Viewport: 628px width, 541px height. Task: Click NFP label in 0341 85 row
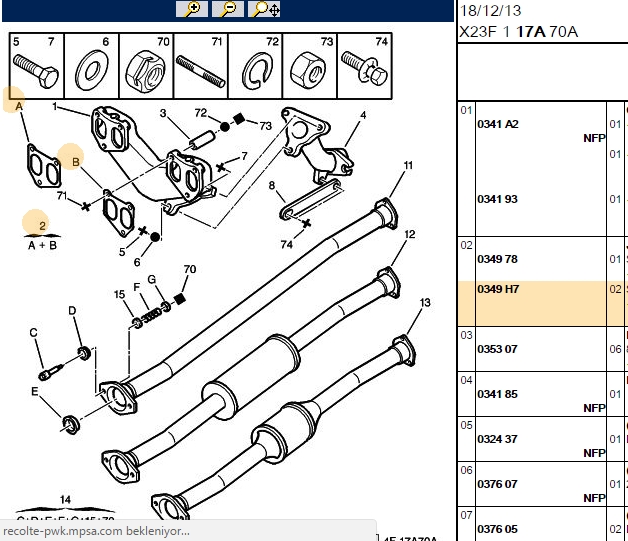[594, 408]
